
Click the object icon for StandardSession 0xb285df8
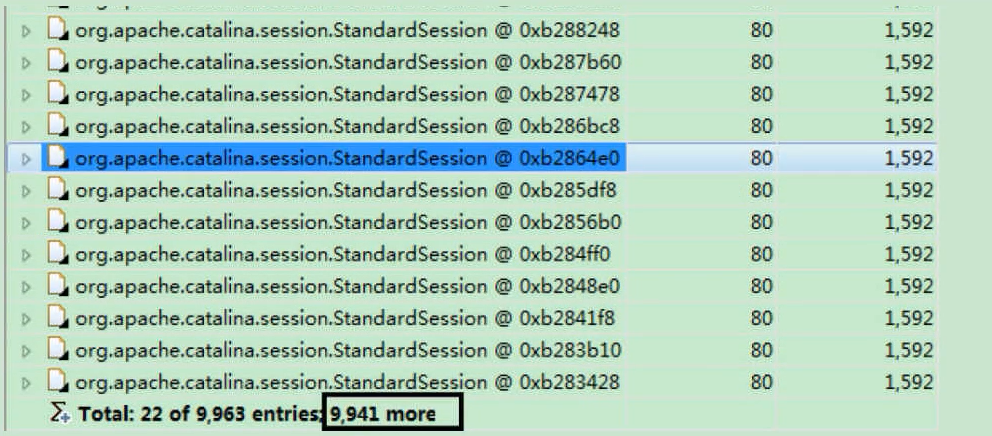click(58, 190)
